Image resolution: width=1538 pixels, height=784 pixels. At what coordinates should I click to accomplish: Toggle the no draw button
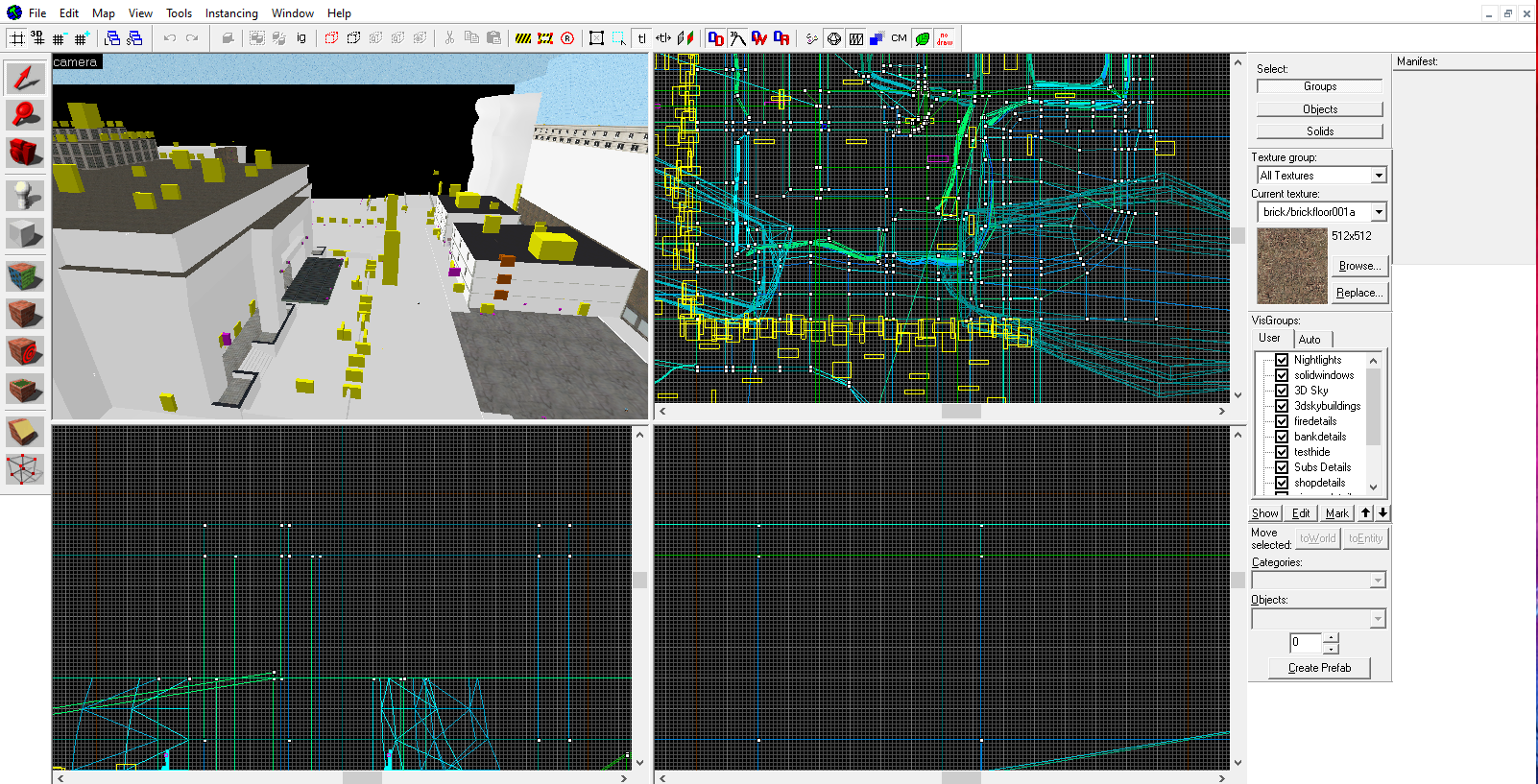[x=945, y=38]
